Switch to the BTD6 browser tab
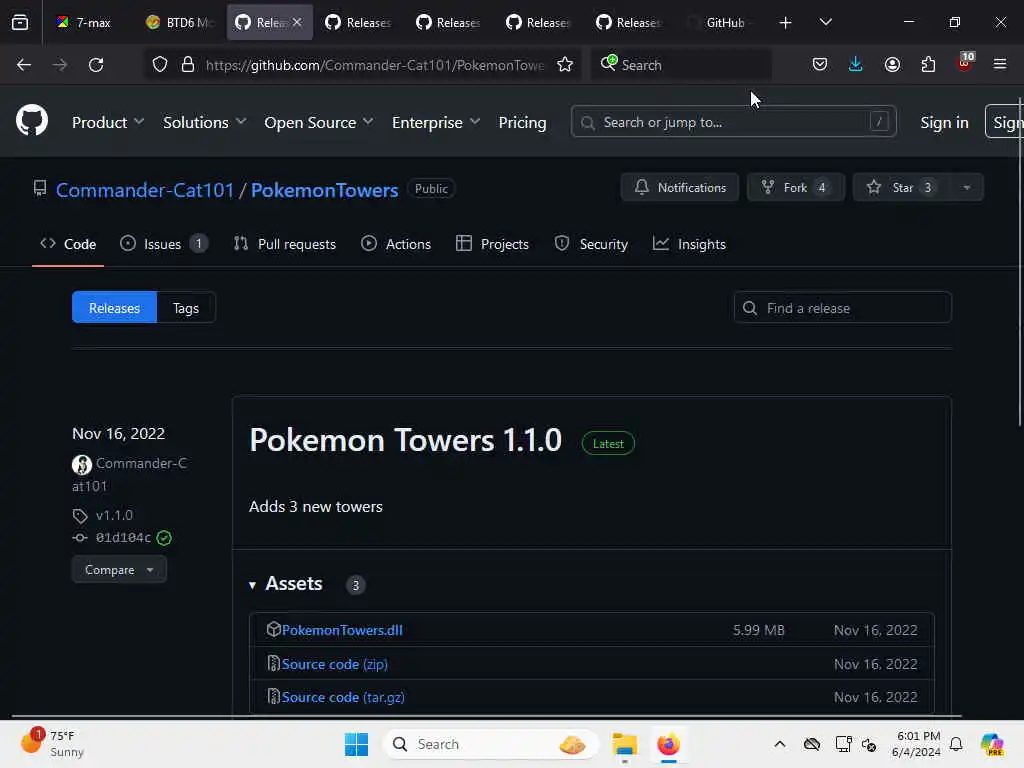1024x768 pixels. 179,22
